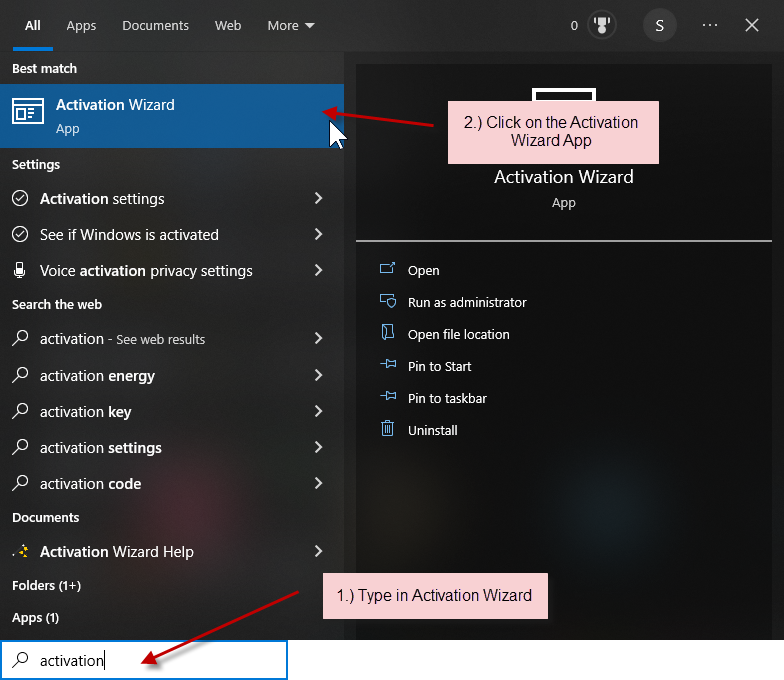This screenshot has height=680, width=784.
Task: Expand the Voice activation privacy settings arrow
Action: click(x=318, y=270)
